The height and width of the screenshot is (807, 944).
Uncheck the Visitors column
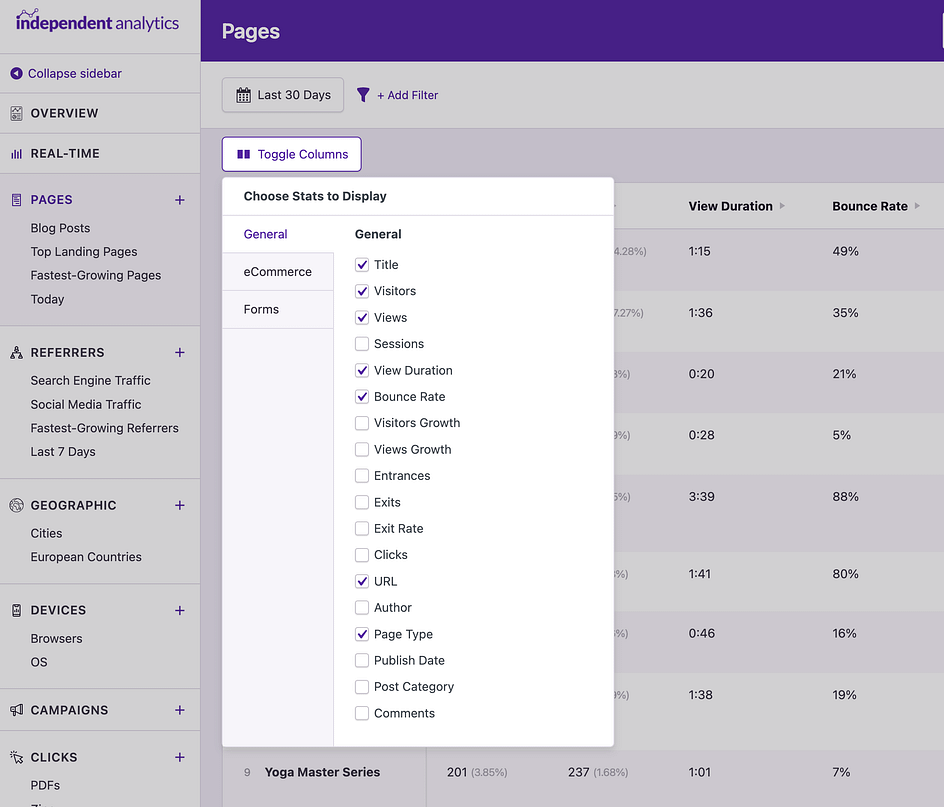pos(361,291)
